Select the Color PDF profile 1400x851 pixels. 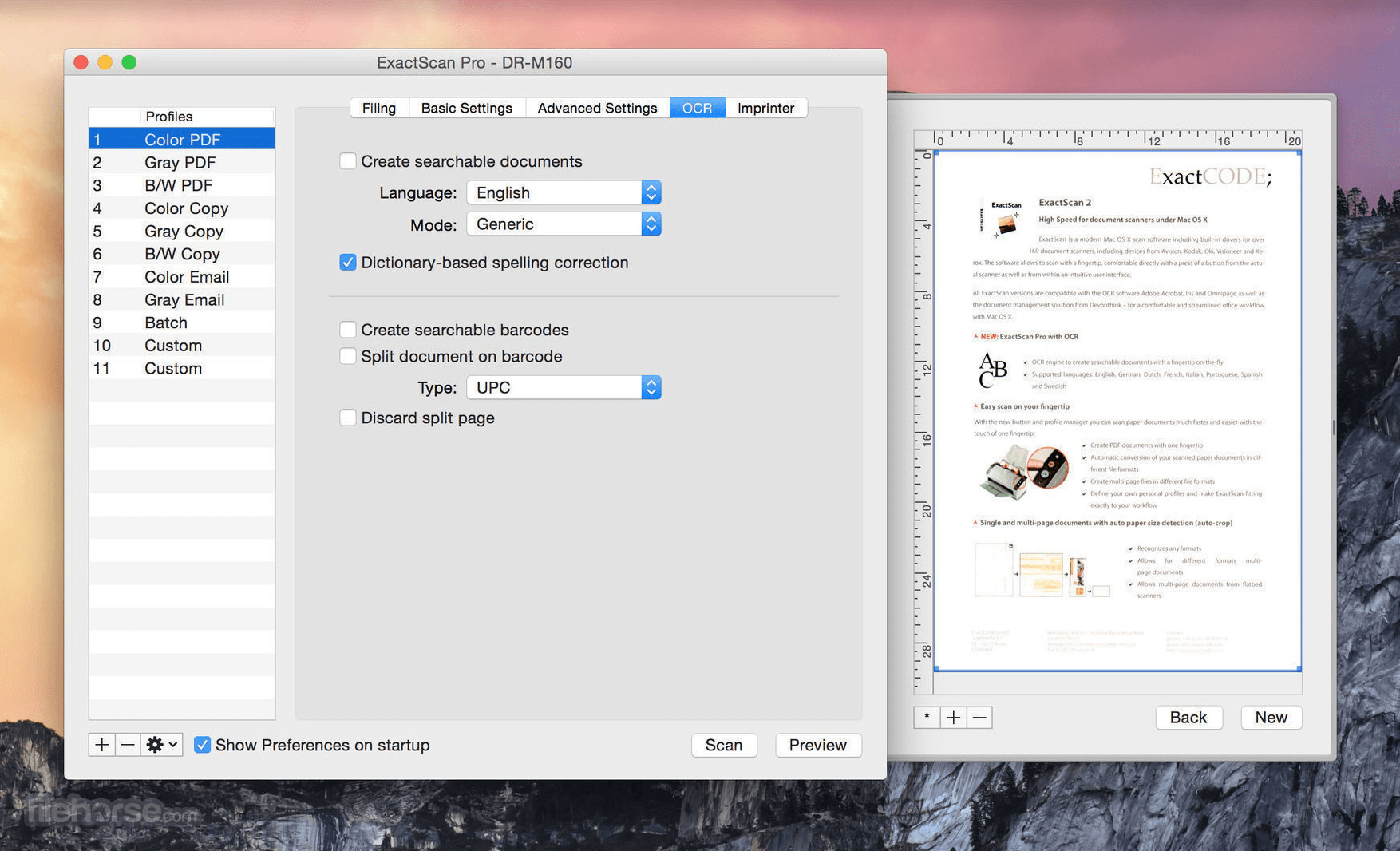pyautogui.click(x=182, y=140)
